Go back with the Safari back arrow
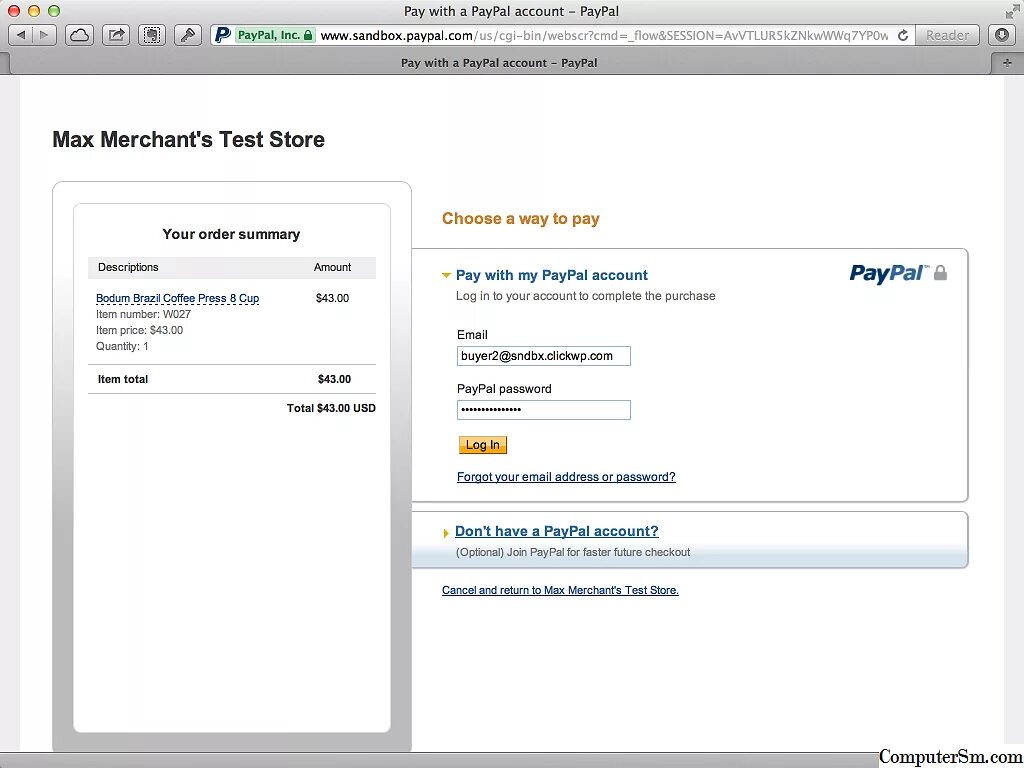1024x768 pixels. coord(20,35)
